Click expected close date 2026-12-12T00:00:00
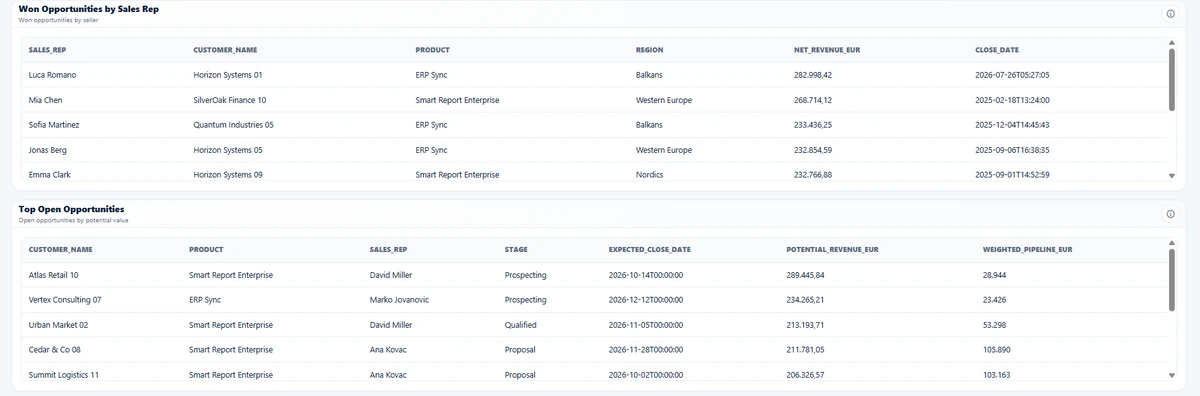 click(x=646, y=300)
